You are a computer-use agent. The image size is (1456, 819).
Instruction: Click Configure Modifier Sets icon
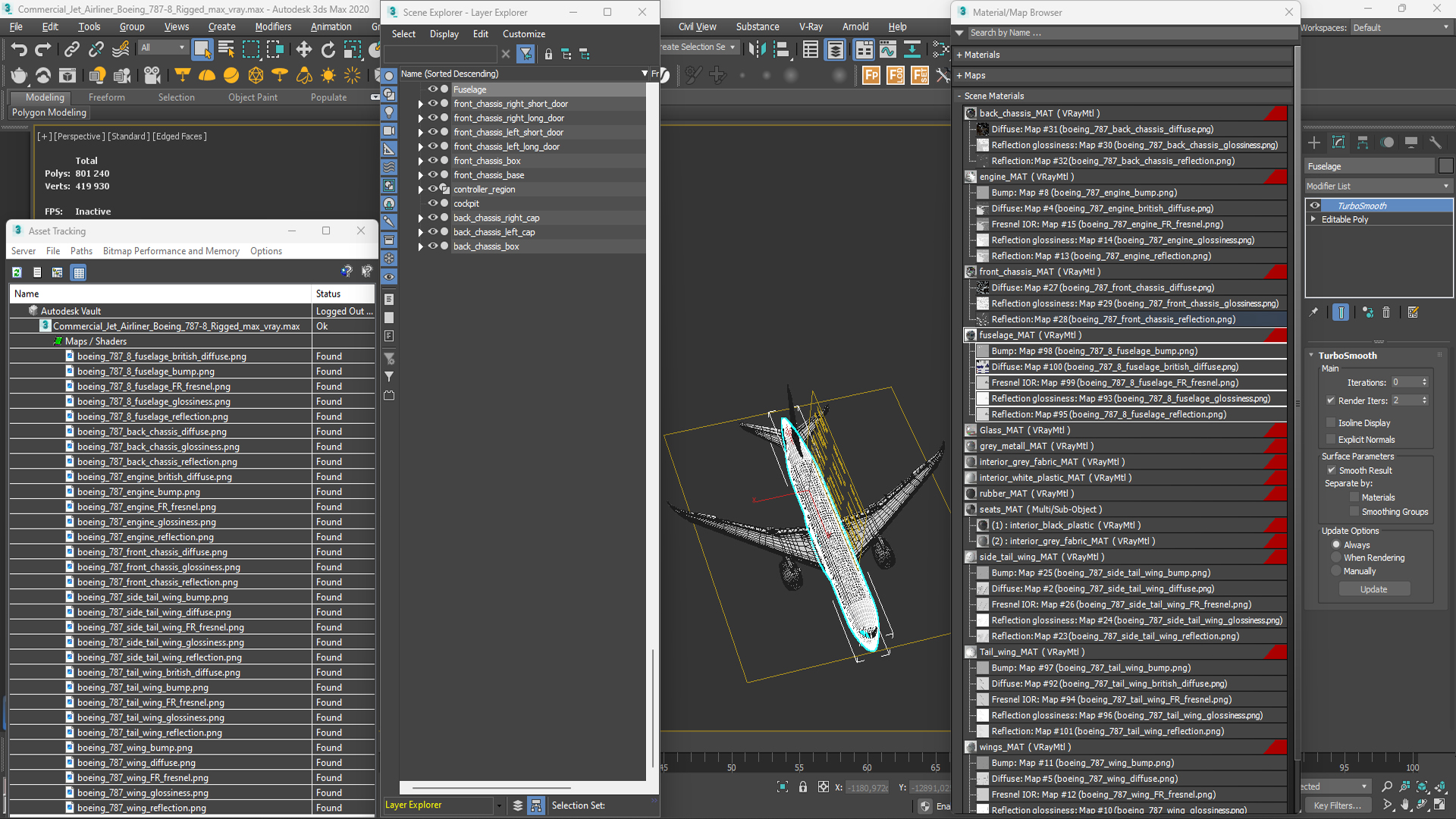coord(1413,312)
